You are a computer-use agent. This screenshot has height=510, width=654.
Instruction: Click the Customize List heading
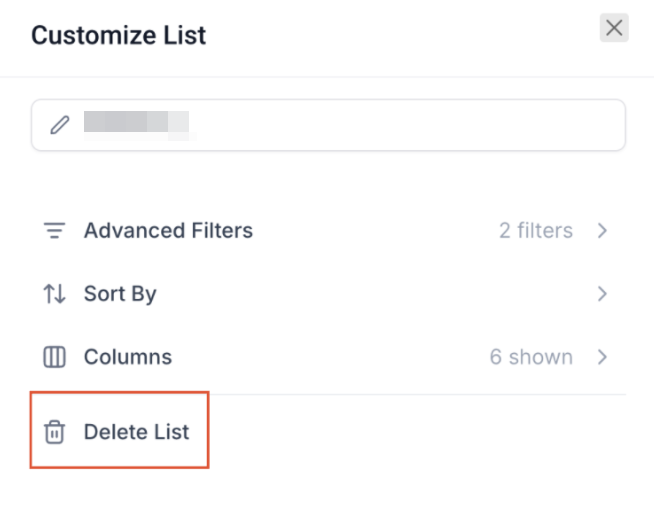[118, 36]
